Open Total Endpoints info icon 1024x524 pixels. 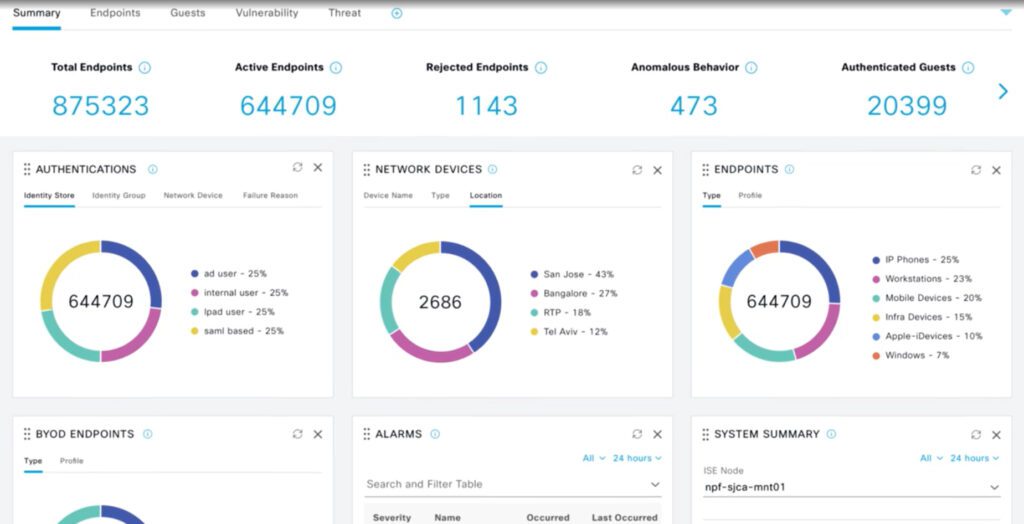pyautogui.click(x=145, y=67)
